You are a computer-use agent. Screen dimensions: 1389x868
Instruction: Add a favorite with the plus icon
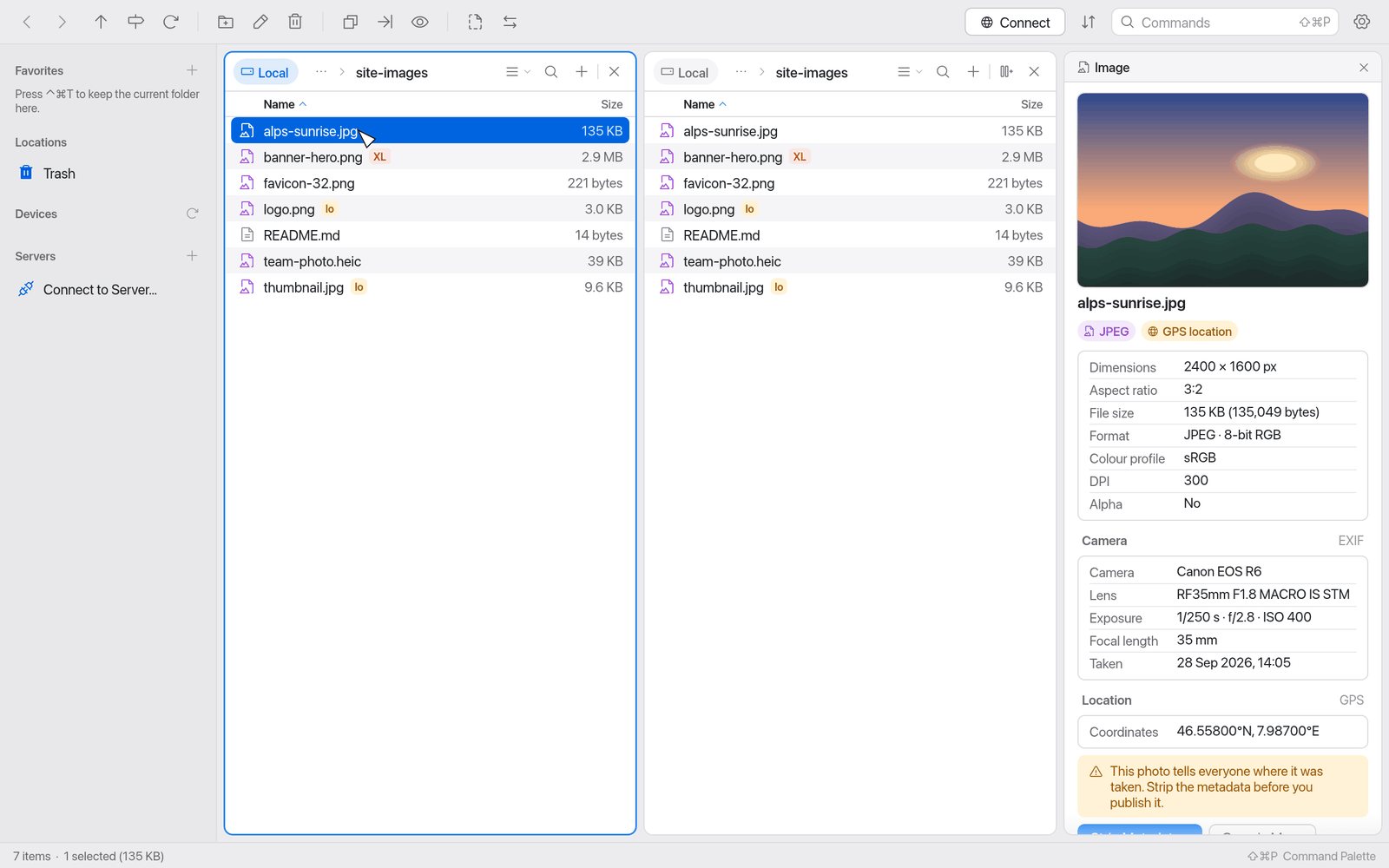[192, 70]
